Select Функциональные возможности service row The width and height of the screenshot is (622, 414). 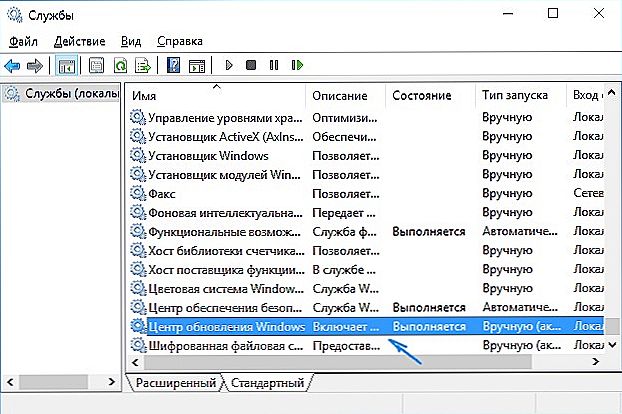367,232
